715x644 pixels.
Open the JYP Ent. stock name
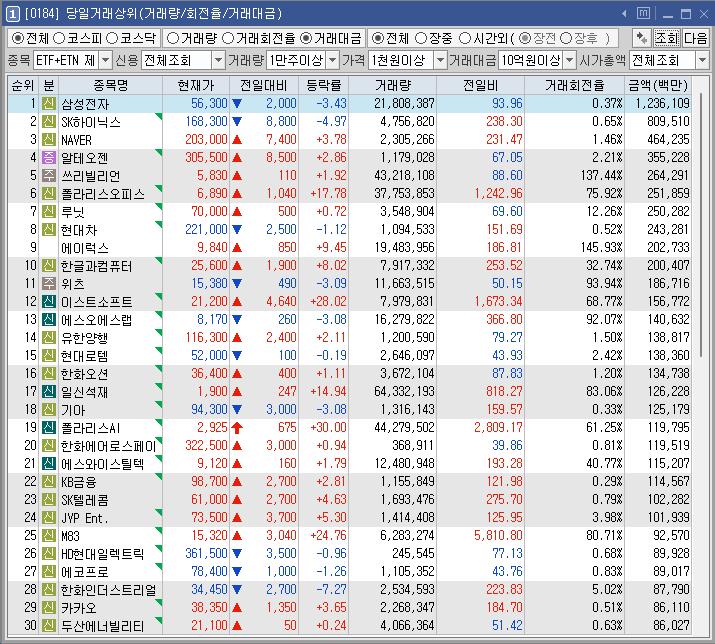point(85,518)
